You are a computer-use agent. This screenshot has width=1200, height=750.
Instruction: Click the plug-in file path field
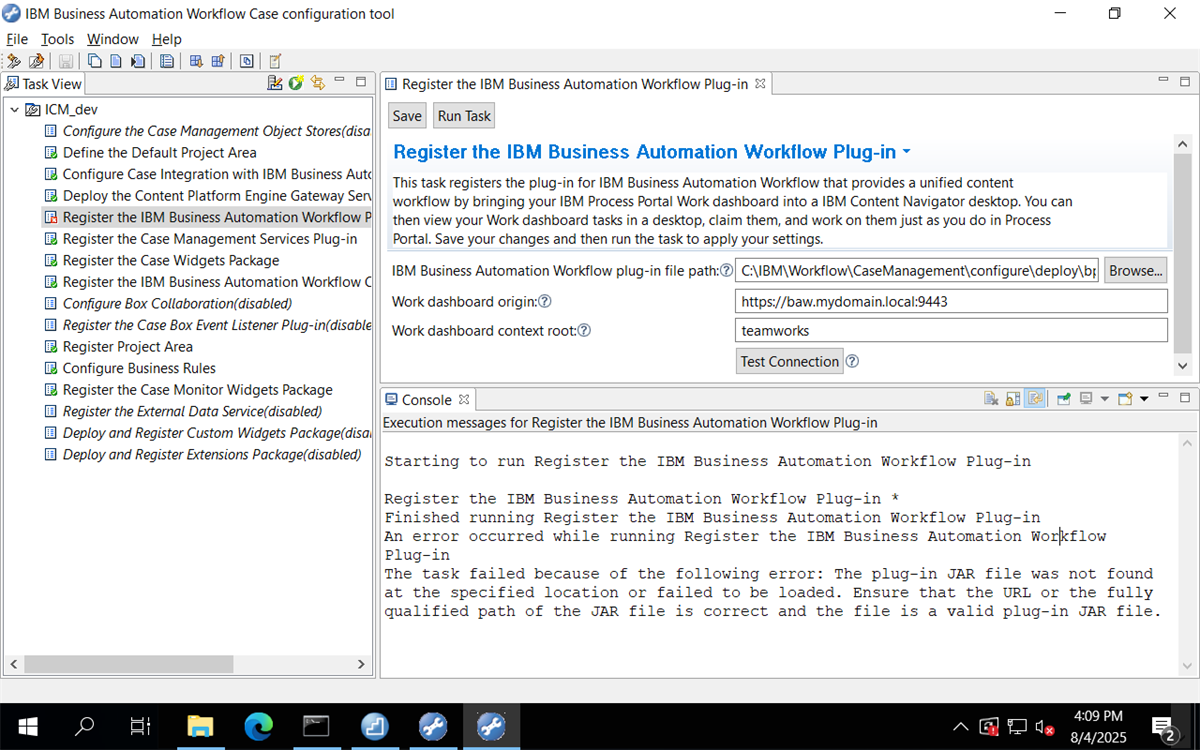(917, 271)
